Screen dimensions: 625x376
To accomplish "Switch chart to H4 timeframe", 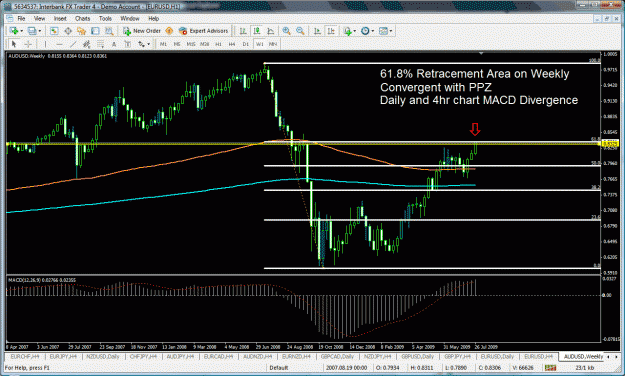I will [x=232, y=44].
